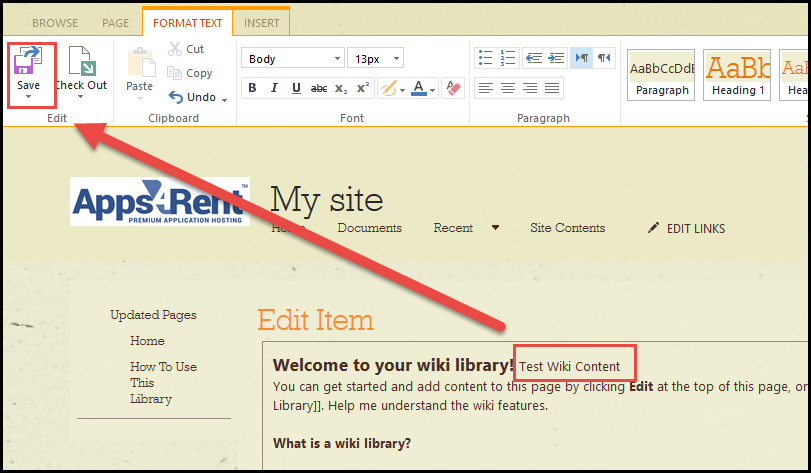811x473 pixels.
Task: Click EDIT LINKS with pencil icon
Action: pos(686,228)
